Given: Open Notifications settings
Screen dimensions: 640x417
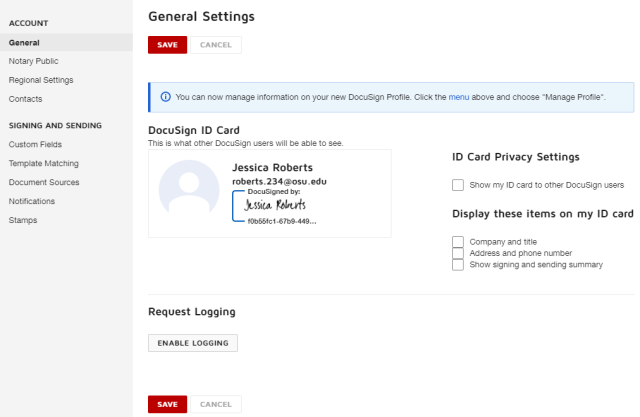Looking at the screenshot, I should (32, 201).
